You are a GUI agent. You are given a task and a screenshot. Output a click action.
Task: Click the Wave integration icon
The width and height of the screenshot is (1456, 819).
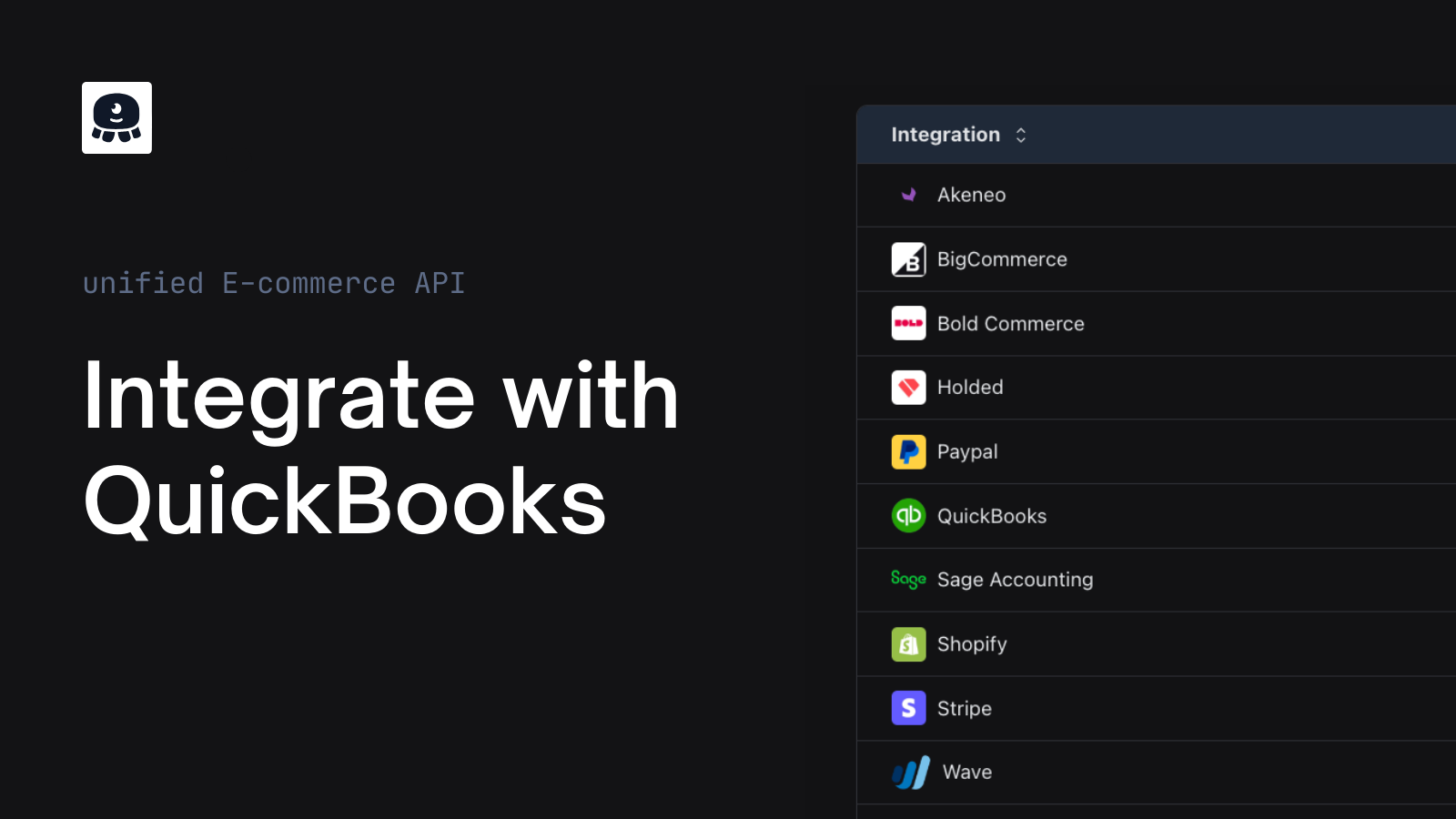pyautogui.click(x=912, y=772)
